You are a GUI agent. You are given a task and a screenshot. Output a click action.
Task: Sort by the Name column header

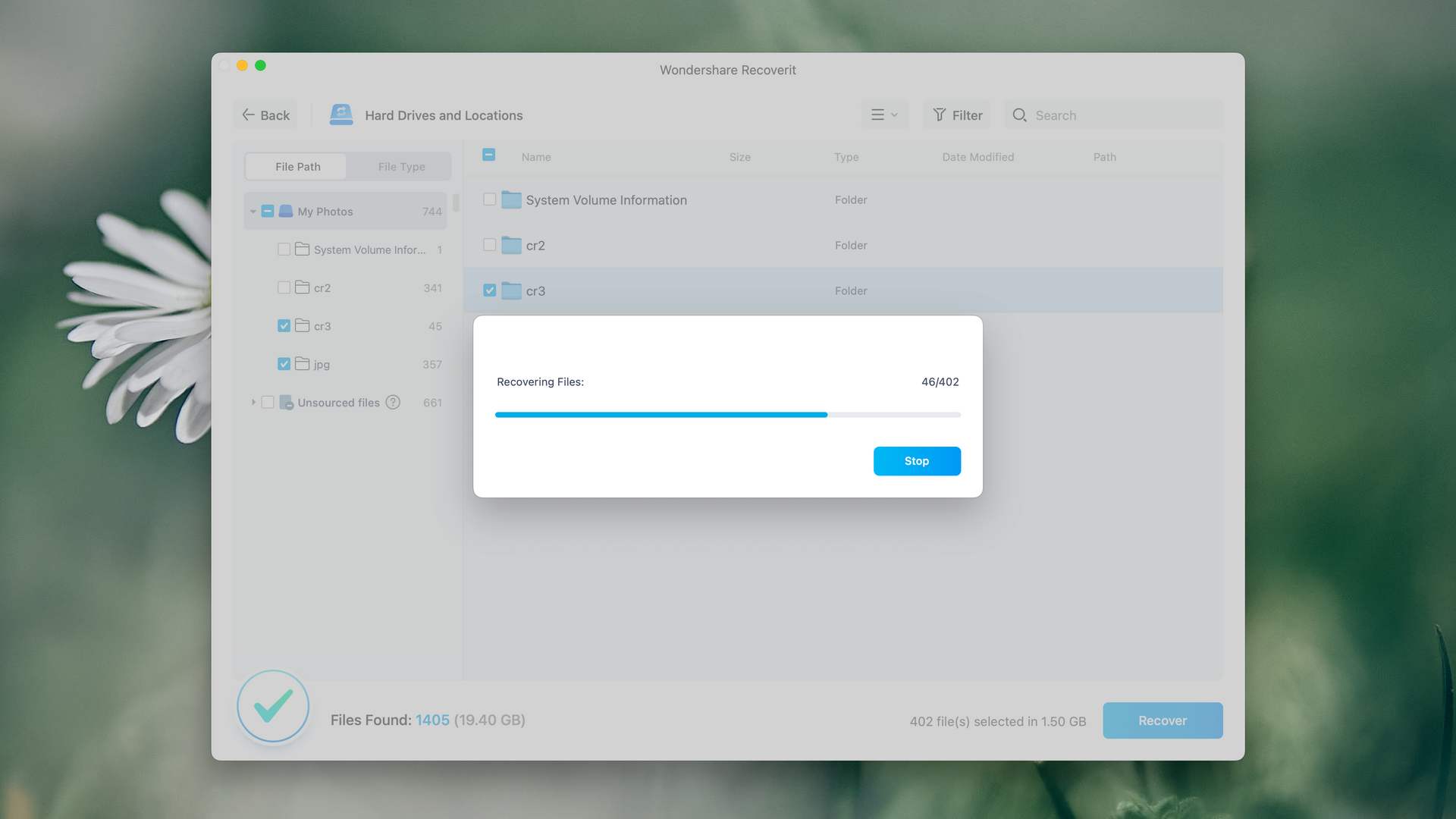[x=536, y=157]
